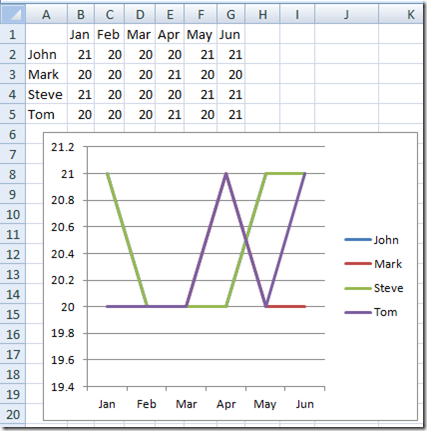Click the Mar header cell D1
Image resolution: width=427 pixels, height=431 pixels.
pos(140,34)
